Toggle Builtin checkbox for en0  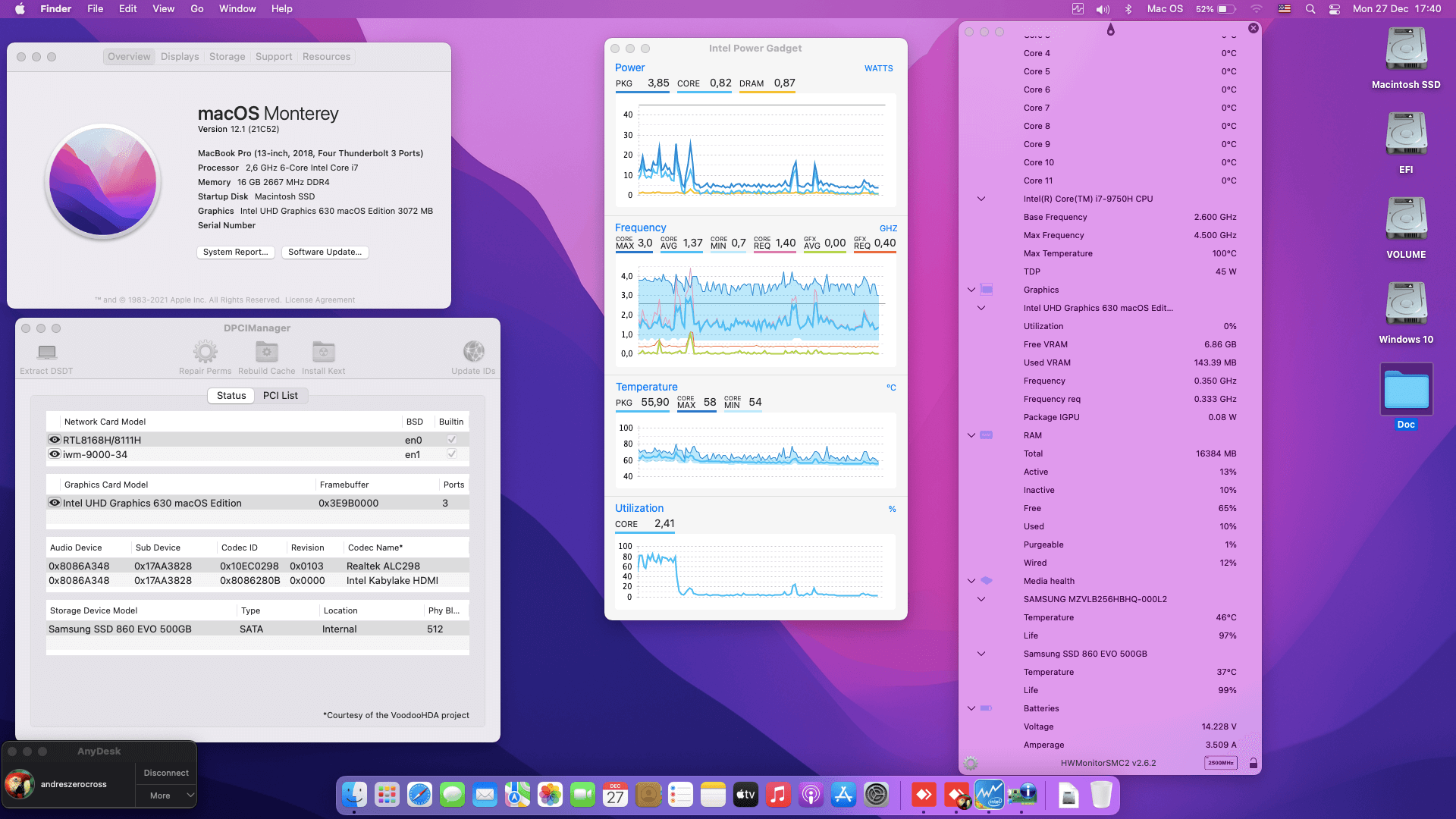pyautogui.click(x=451, y=440)
